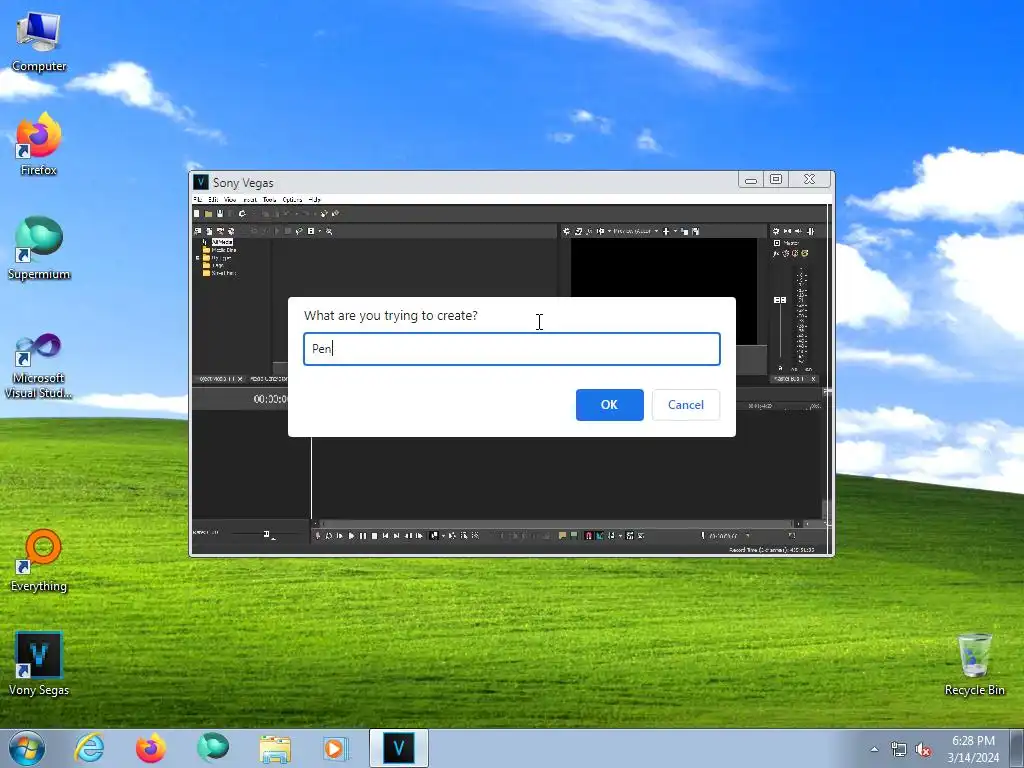The height and width of the screenshot is (768, 1024).
Task: Click the timeline Pause button
Action: click(363, 536)
